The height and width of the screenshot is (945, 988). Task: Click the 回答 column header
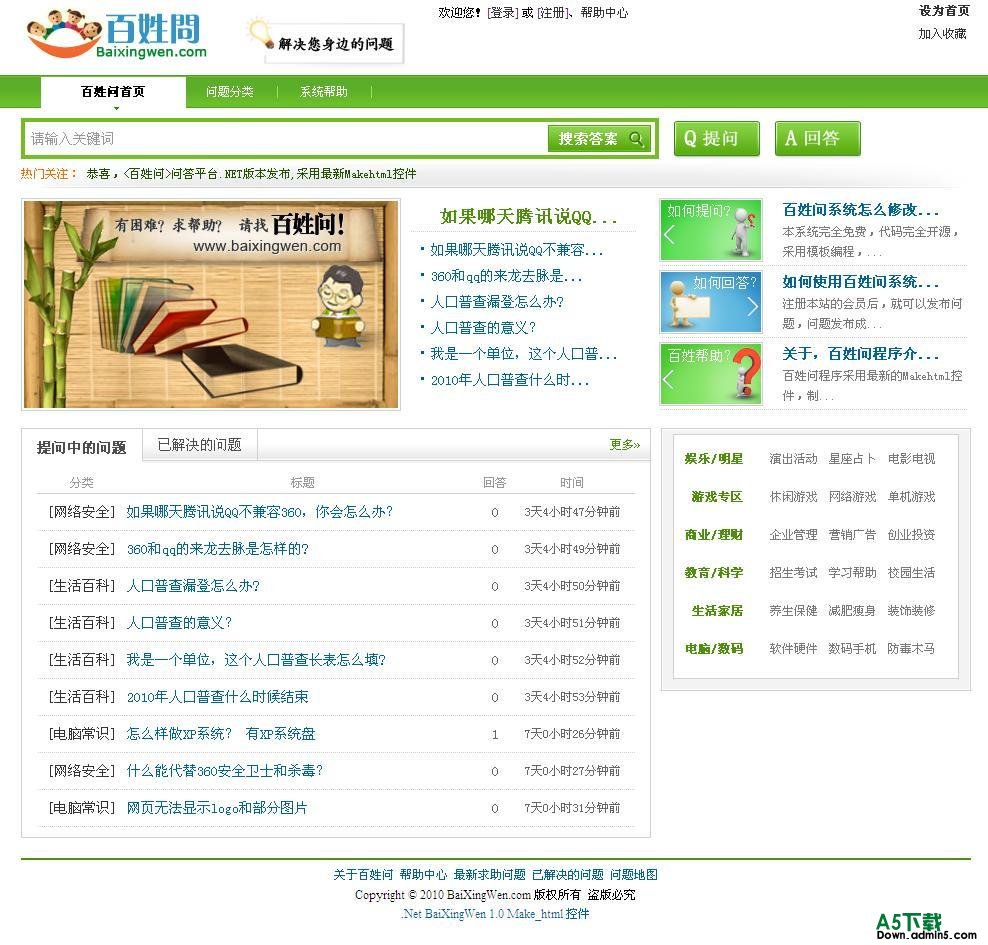tap(495, 483)
